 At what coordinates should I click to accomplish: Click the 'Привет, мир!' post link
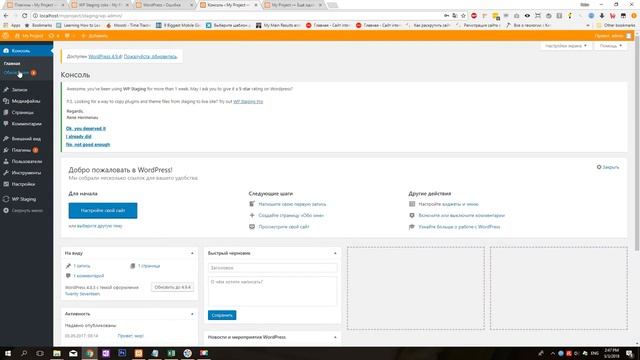131,336
